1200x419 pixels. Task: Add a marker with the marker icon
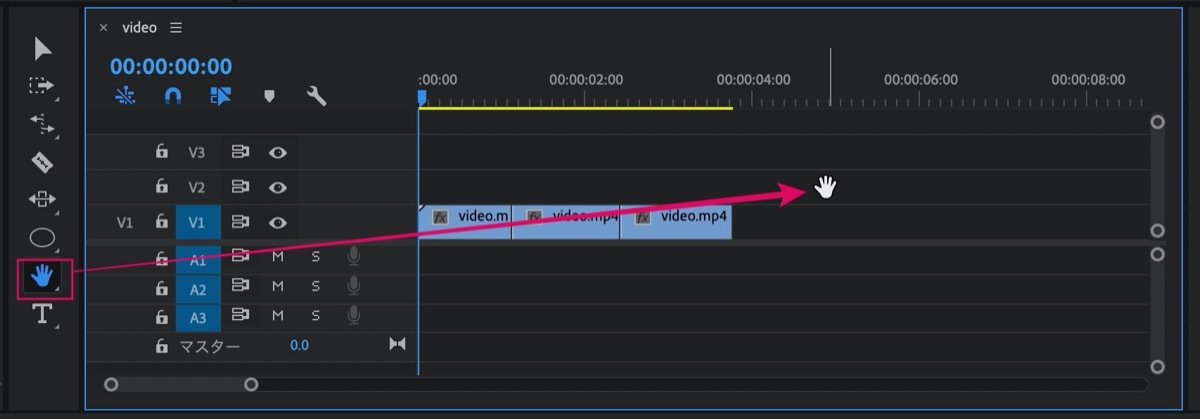tap(269, 97)
